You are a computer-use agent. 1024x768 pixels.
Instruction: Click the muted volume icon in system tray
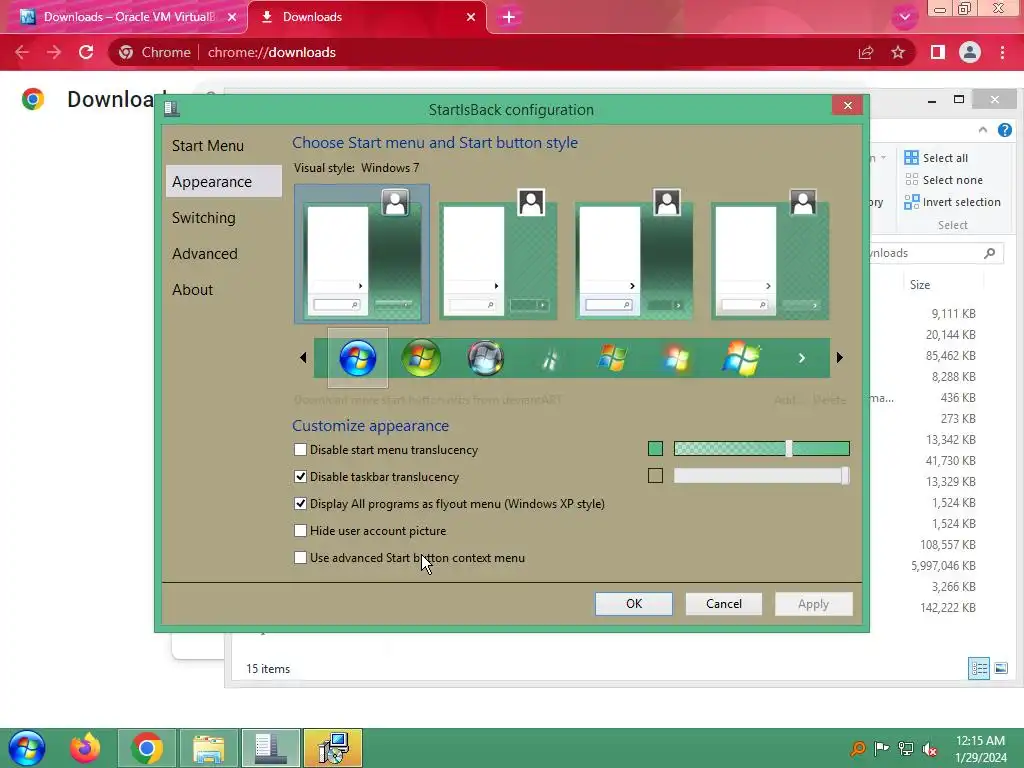pos(930,749)
